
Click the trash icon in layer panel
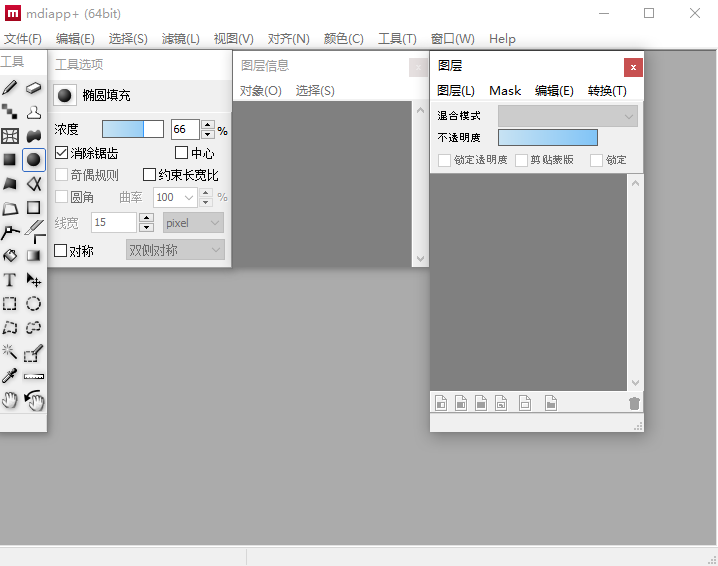[x=634, y=403]
